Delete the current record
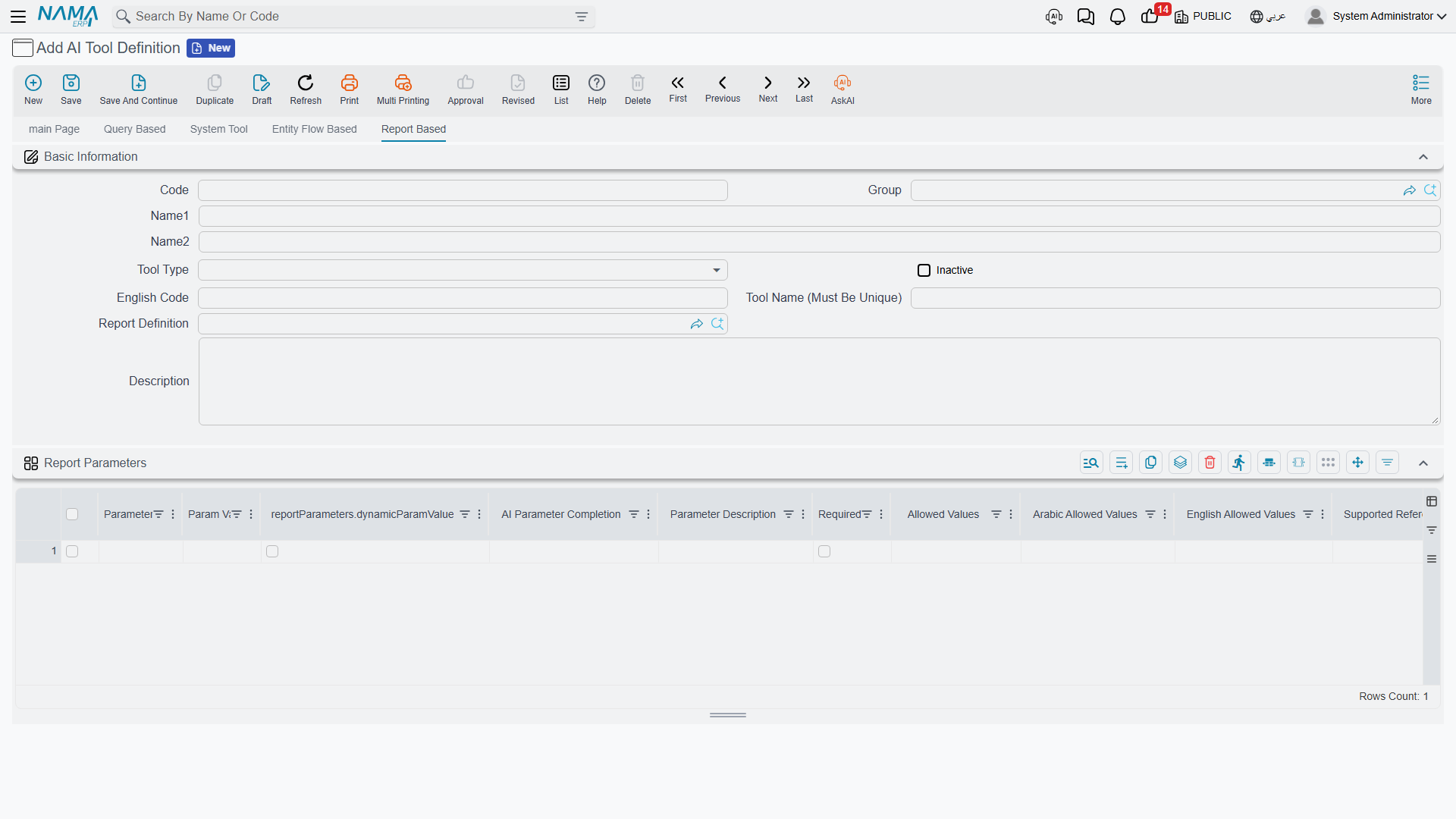This screenshot has width=1456, height=819. pos(638,89)
